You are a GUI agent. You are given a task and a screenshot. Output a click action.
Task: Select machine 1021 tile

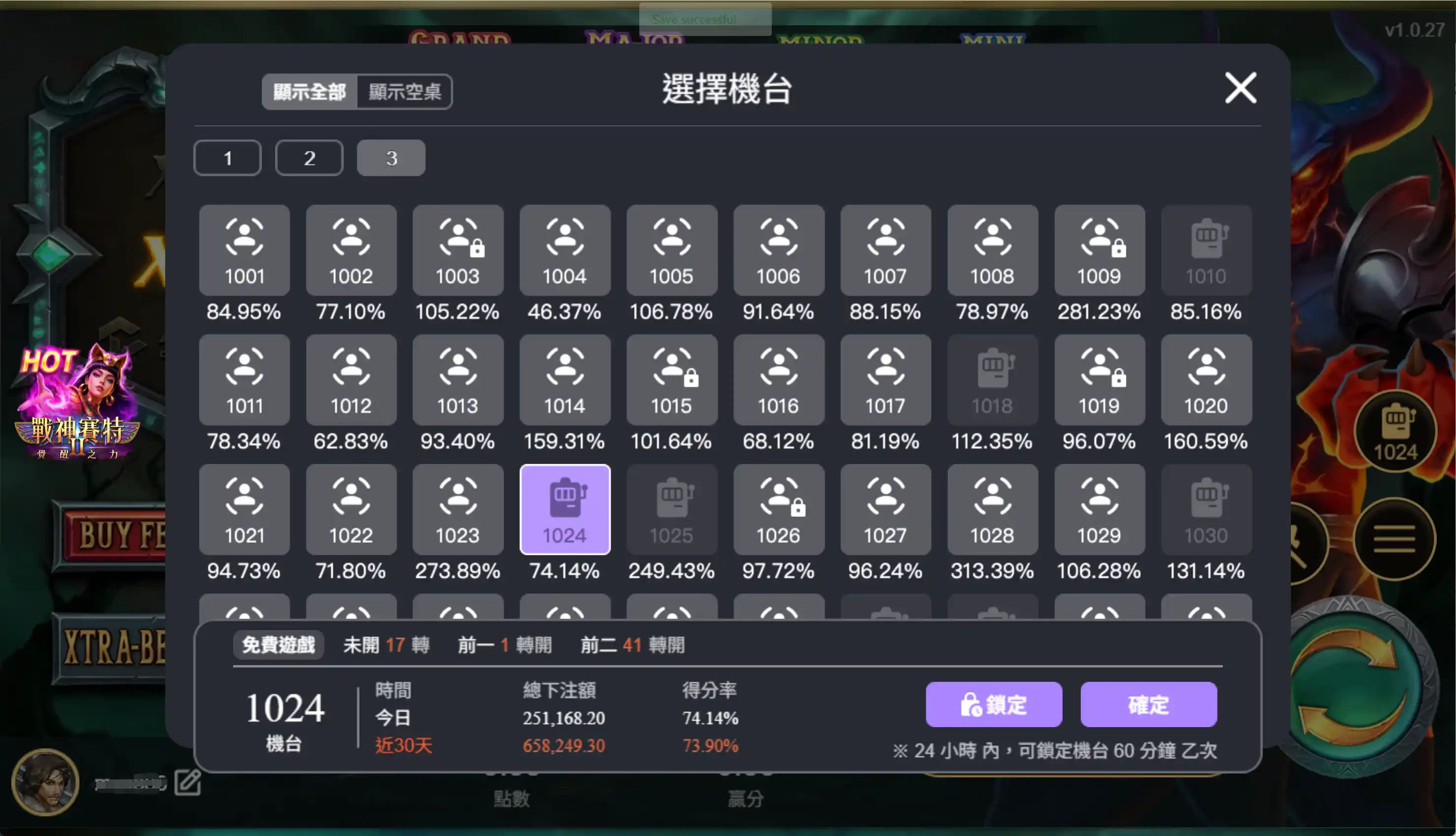click(x=244, y=510)
